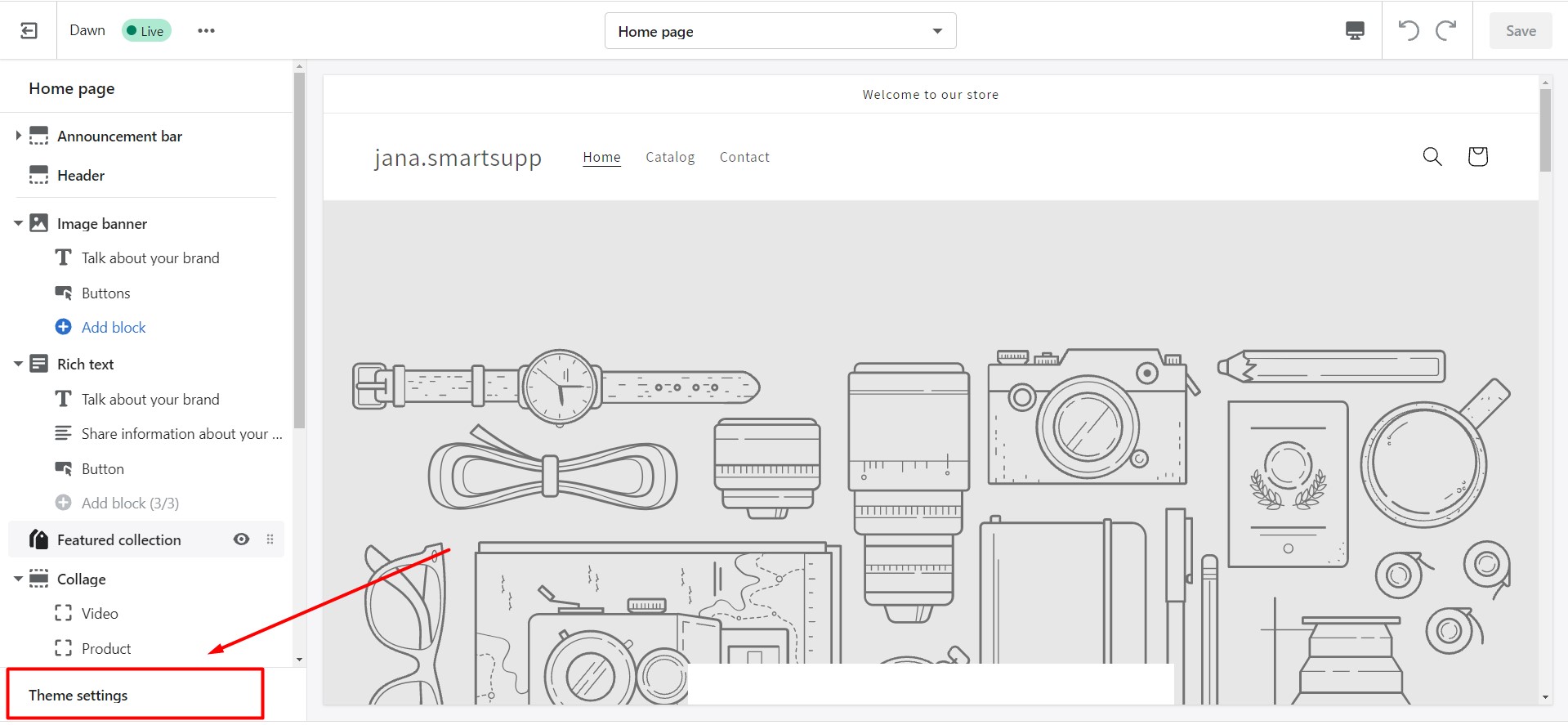Click the blue plus icon for Add block
This screenshot has height=725, width=1568.
click(x=63, y=327)
